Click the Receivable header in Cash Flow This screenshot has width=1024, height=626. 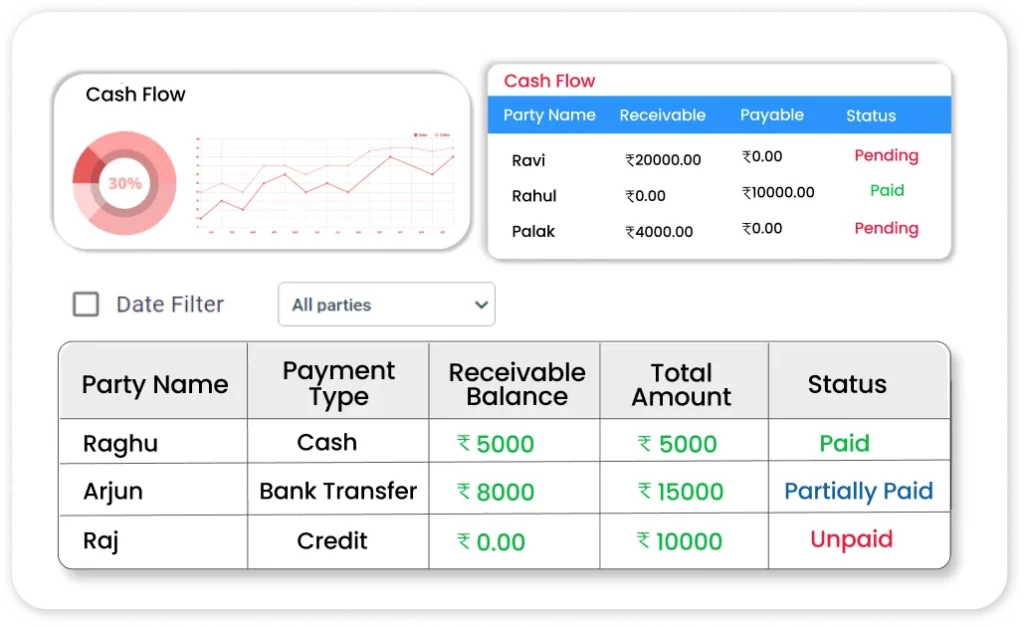662,115
